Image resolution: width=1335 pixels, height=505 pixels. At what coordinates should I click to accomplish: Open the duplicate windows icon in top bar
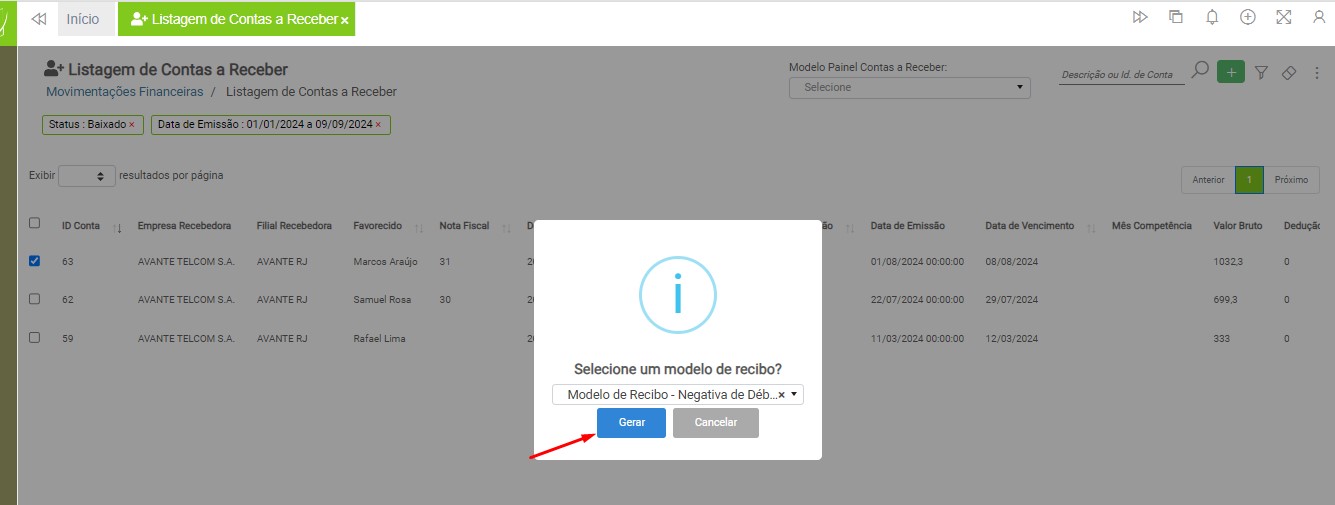coord(1176,17)
